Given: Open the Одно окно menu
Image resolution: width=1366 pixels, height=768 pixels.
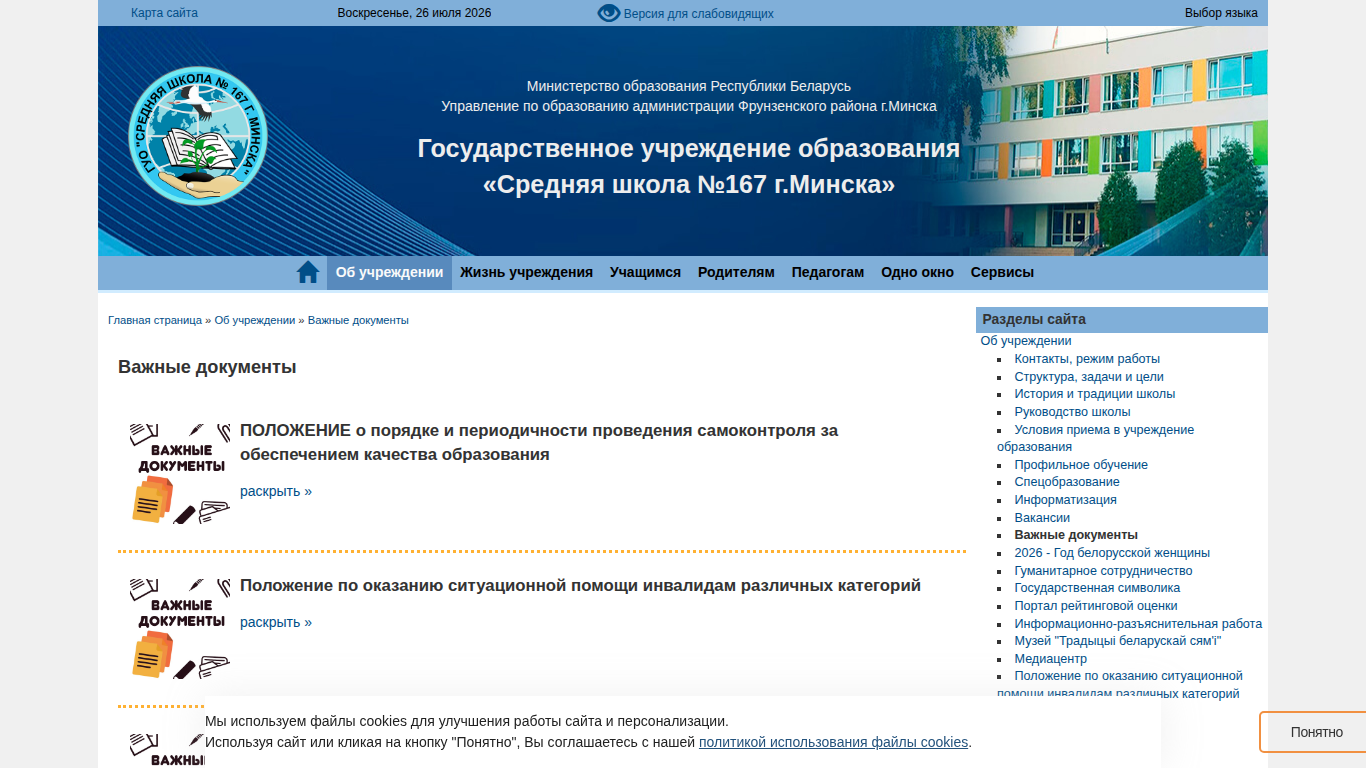Looking at the screenshot, I should [917, 272].
